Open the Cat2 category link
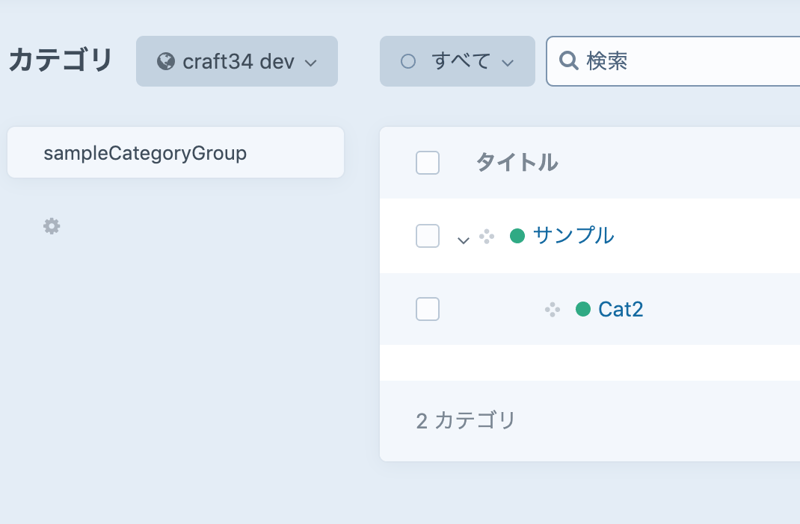800x524 pixels. click(620, 309)
